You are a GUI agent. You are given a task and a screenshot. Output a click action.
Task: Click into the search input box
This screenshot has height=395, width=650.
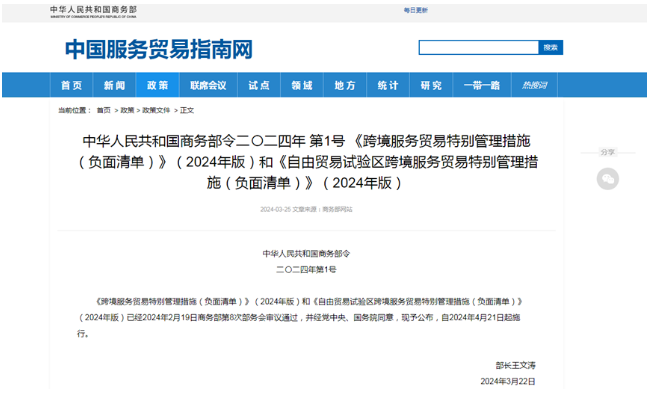coord(478,48)
